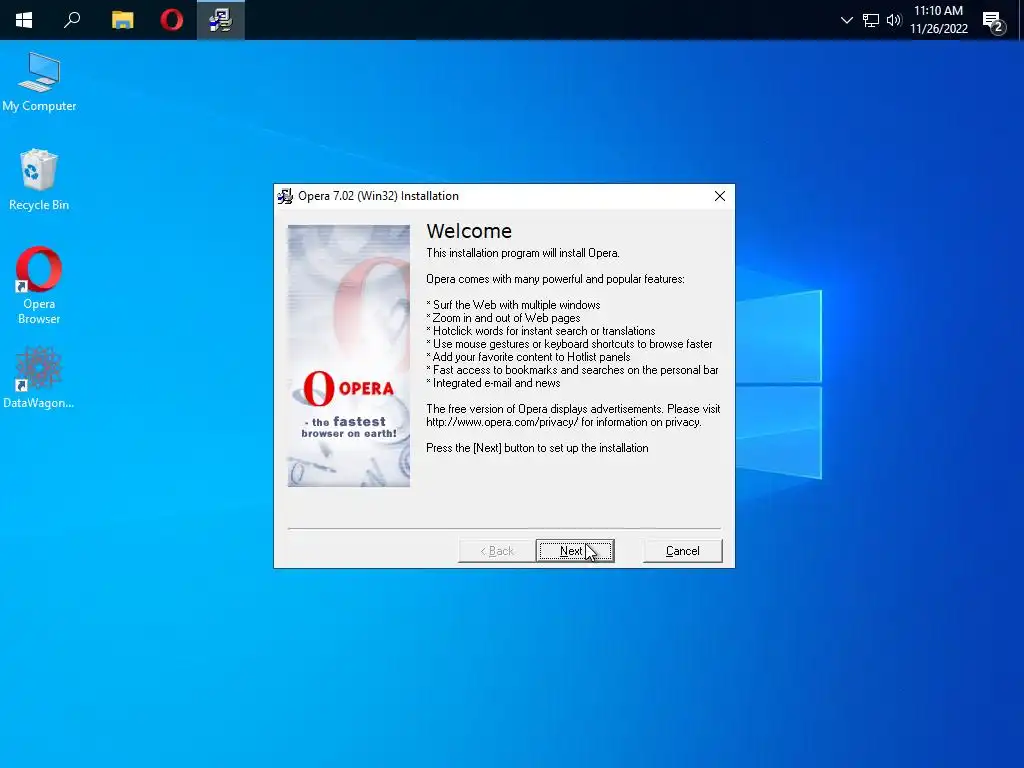This screenshot has height=768, width=1024.
Task: Open the Windows Start menu
Action: coord(24,20)
